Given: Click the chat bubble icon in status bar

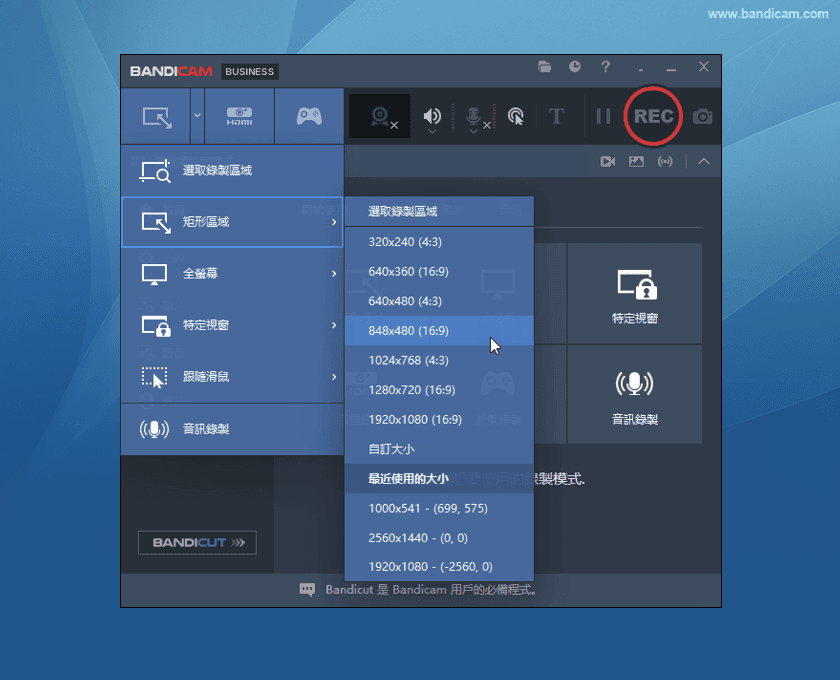Looking at the screenshot, I should [307, 590].
